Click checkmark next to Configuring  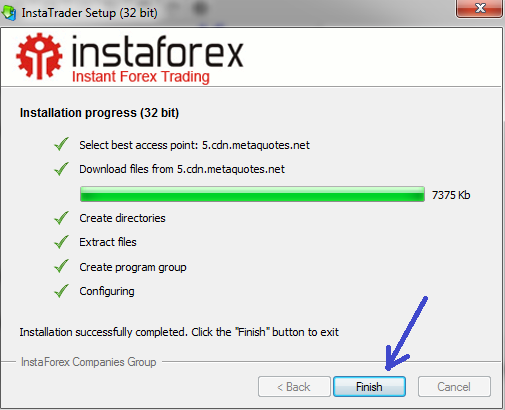[61, 291]
